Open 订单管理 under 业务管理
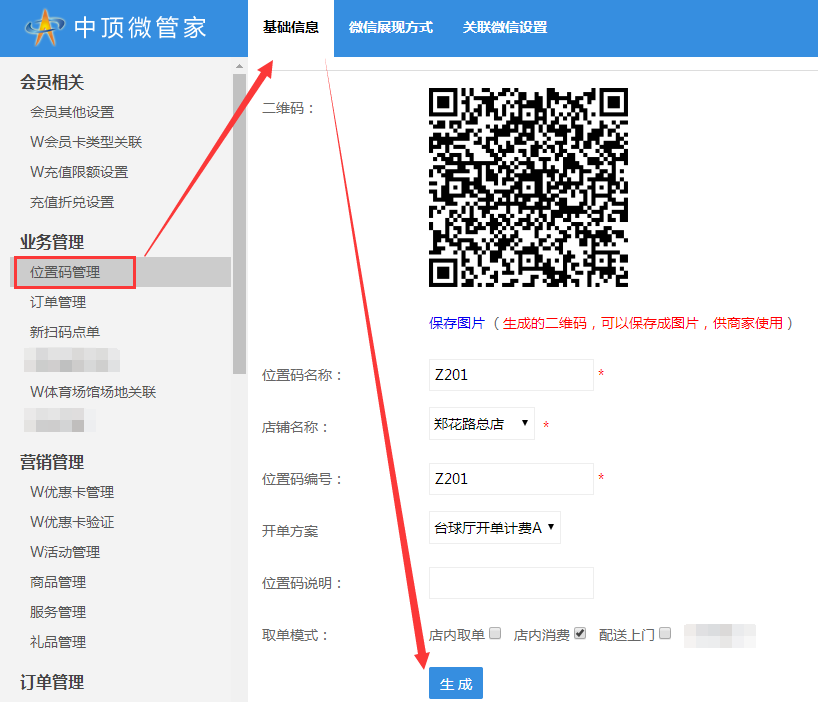The width and height of the screenshot is (818, 702). tap(58, 302)
